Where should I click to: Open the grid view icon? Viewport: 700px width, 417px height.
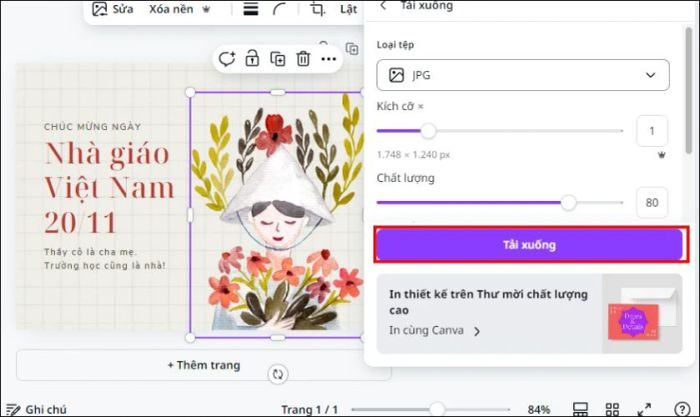pos(612,409)
